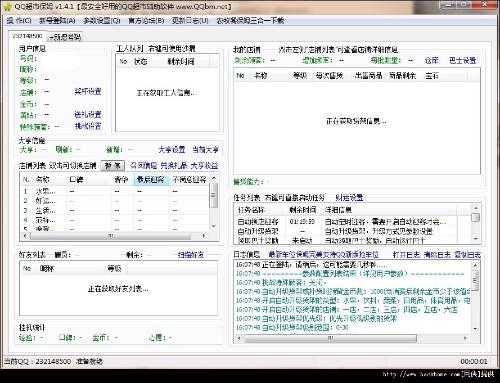
Task: Click the 昵称 column header in friends list
Action: [x=70, y=269]
